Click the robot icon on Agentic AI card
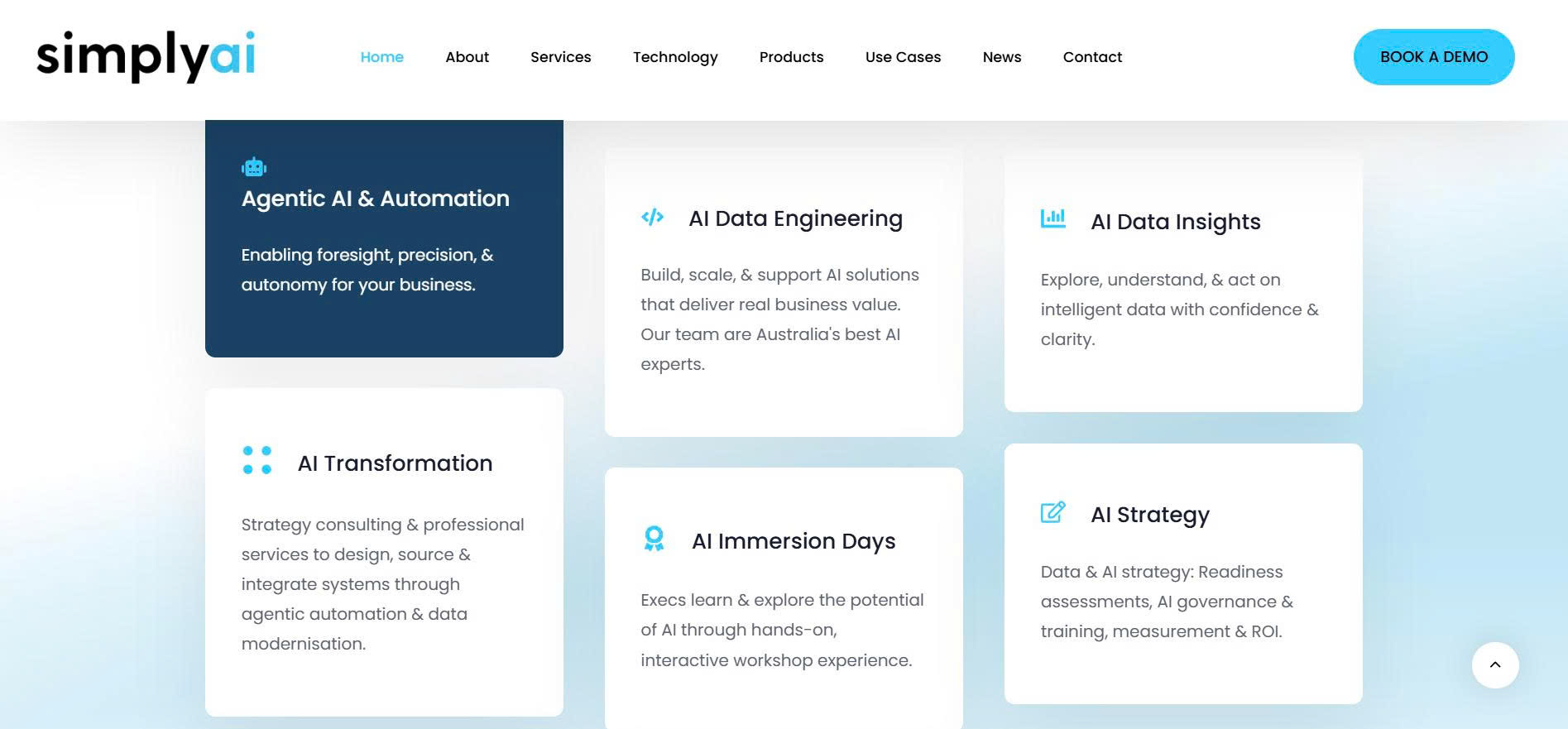 tap(254, 167)
